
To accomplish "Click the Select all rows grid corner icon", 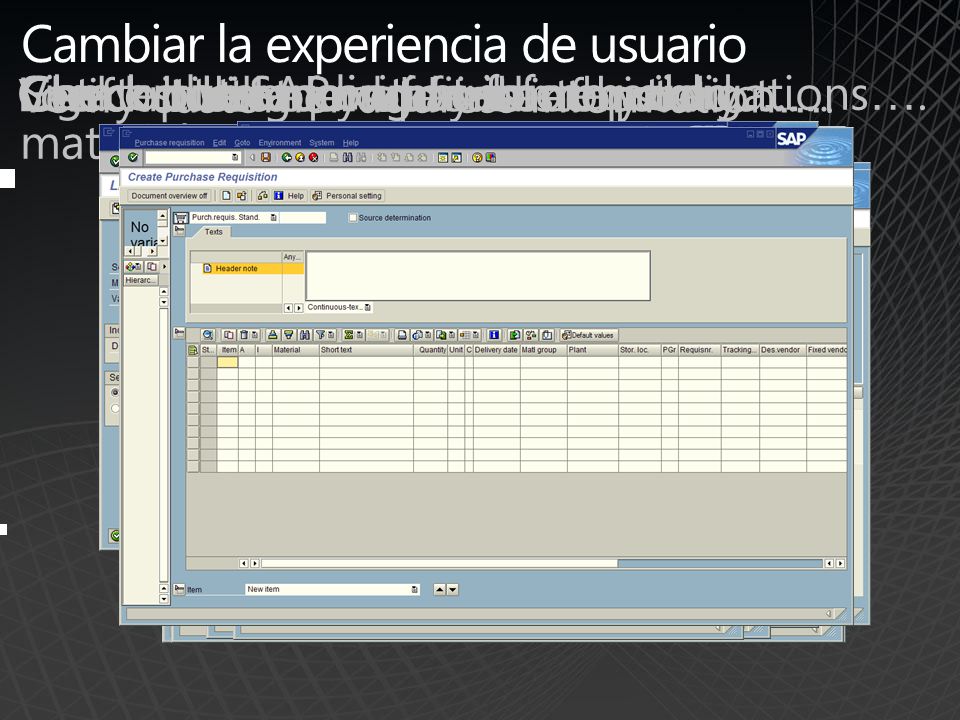I will coord(193,350).
